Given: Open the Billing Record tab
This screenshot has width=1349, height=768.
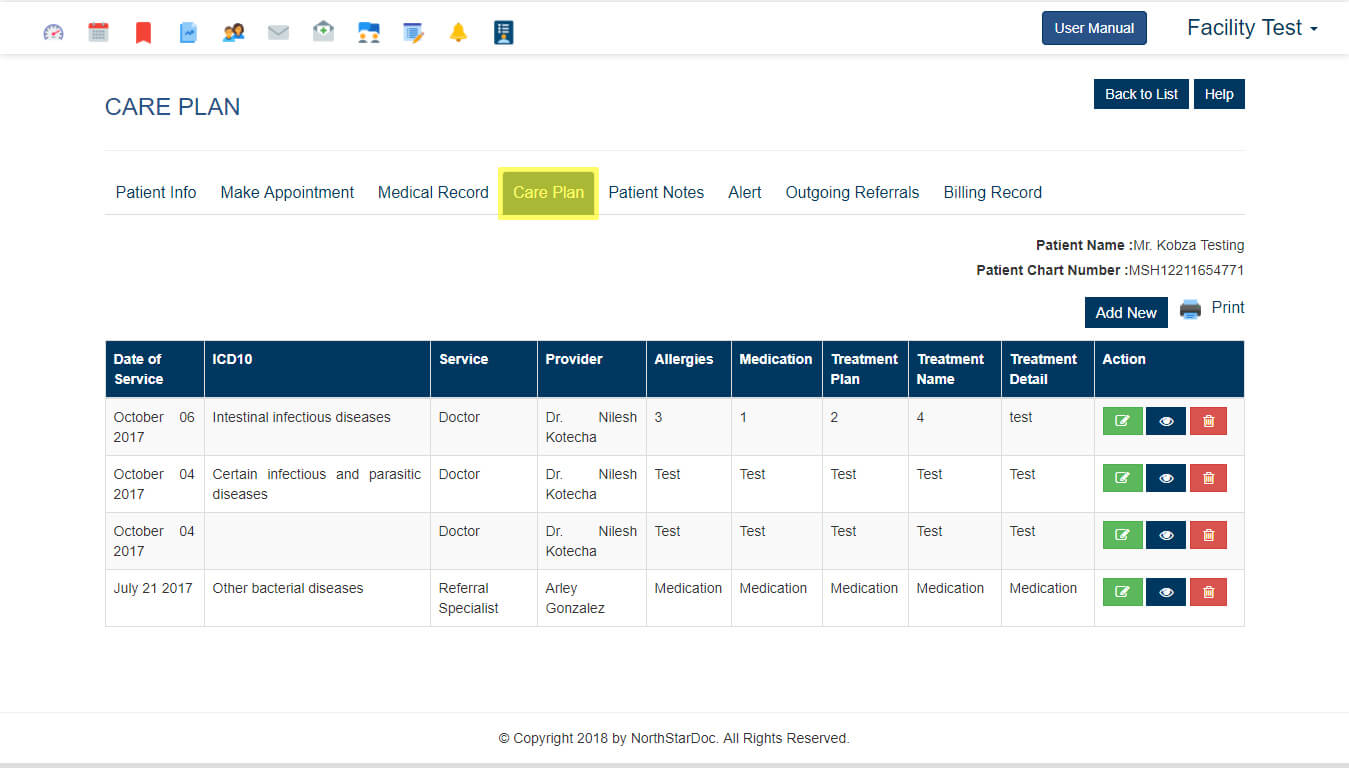Looking at the screenshot, I should tap(992, 192).
